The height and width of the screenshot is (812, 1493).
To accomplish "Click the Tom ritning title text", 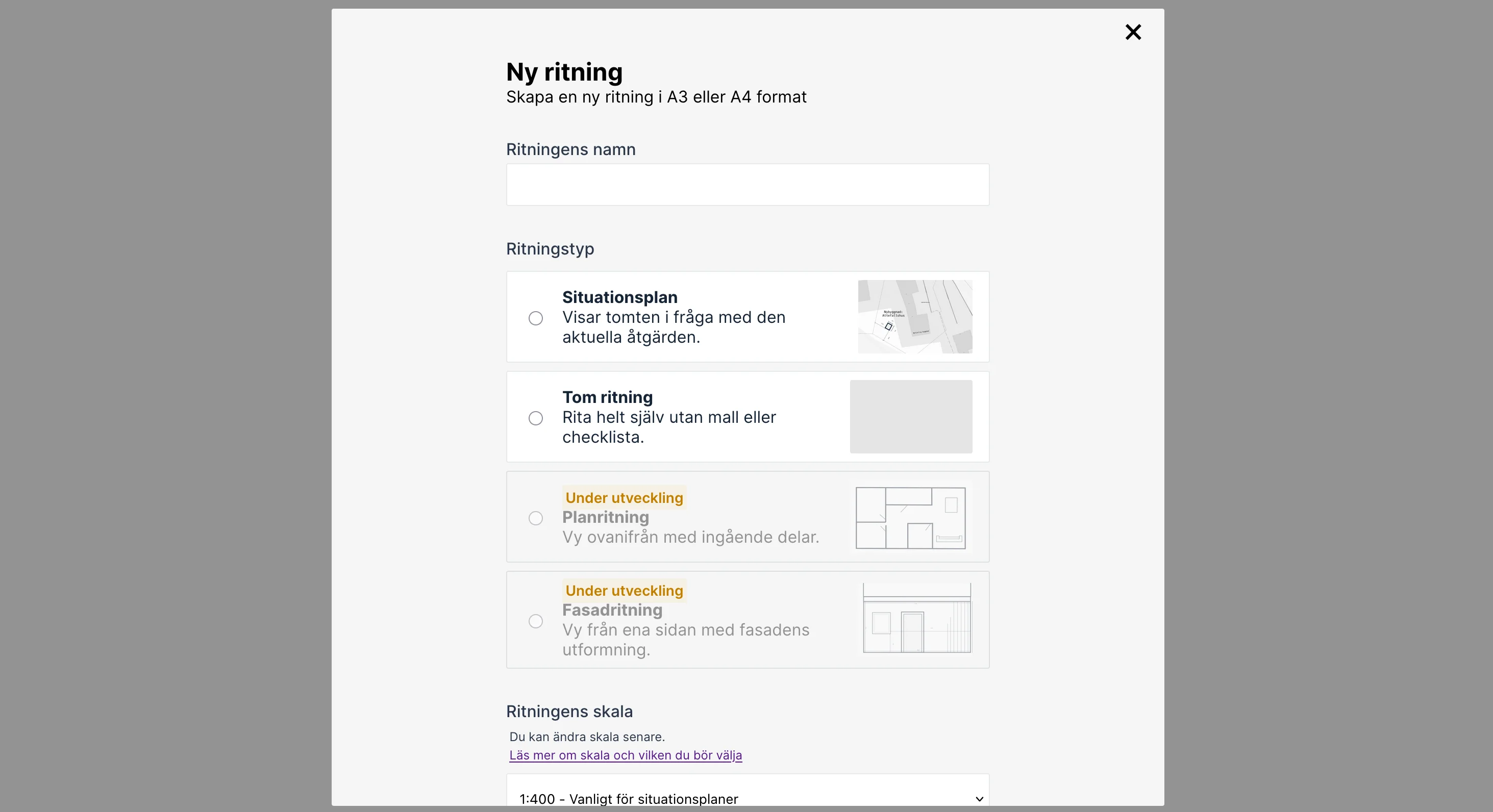I will 607,397.
